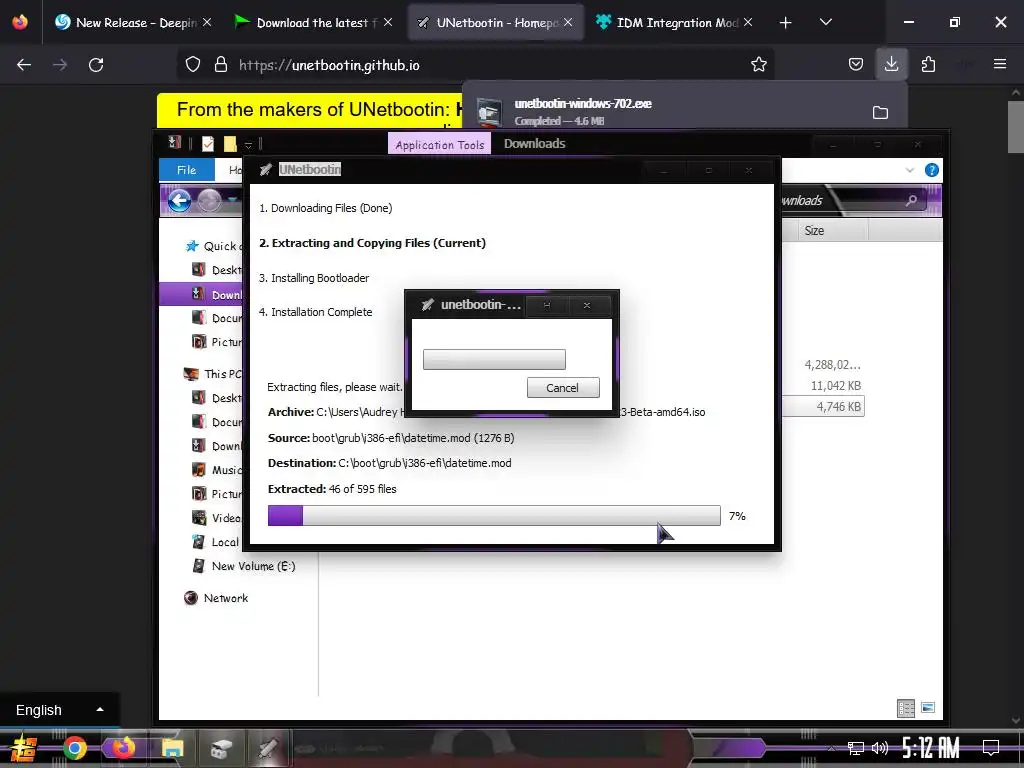Open a new Firefox tab

(785, 23)
